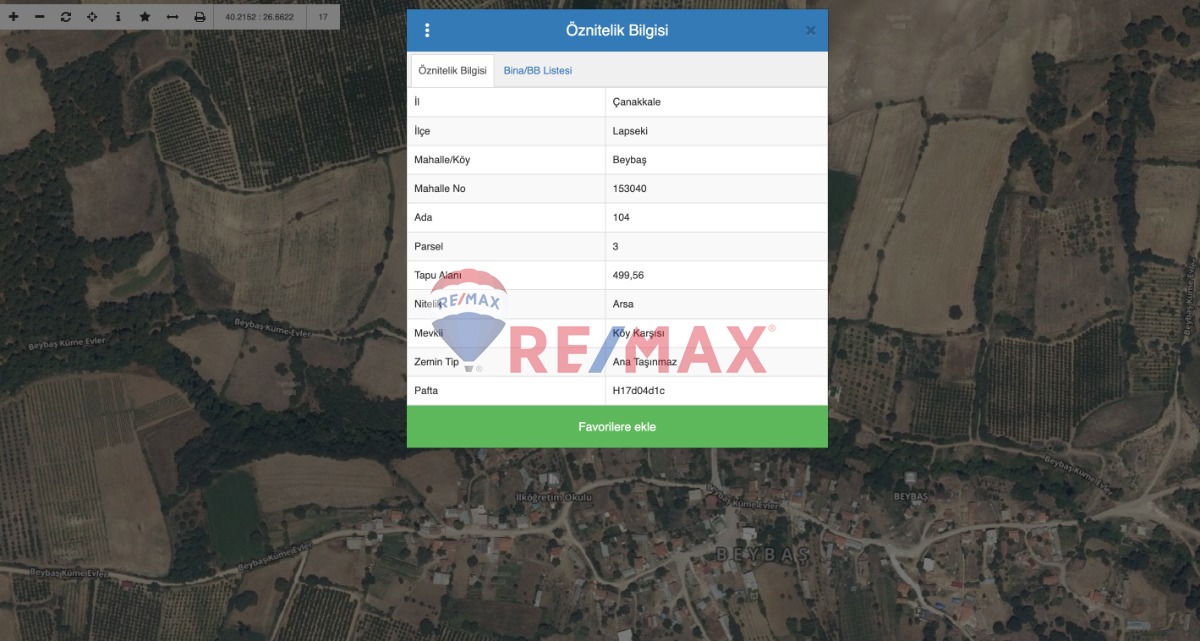
Task: Click the zoom in plus icon
Action: point(13,17)
